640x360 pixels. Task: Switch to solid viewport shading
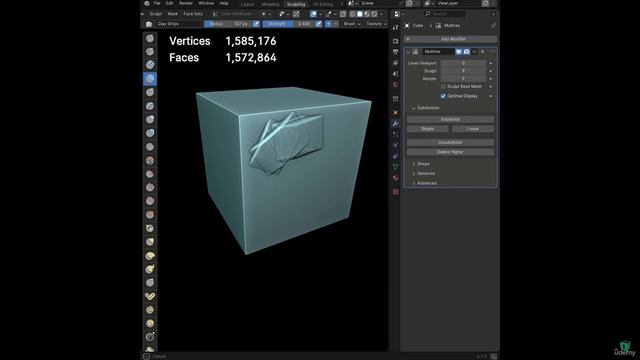click(360, 14)
